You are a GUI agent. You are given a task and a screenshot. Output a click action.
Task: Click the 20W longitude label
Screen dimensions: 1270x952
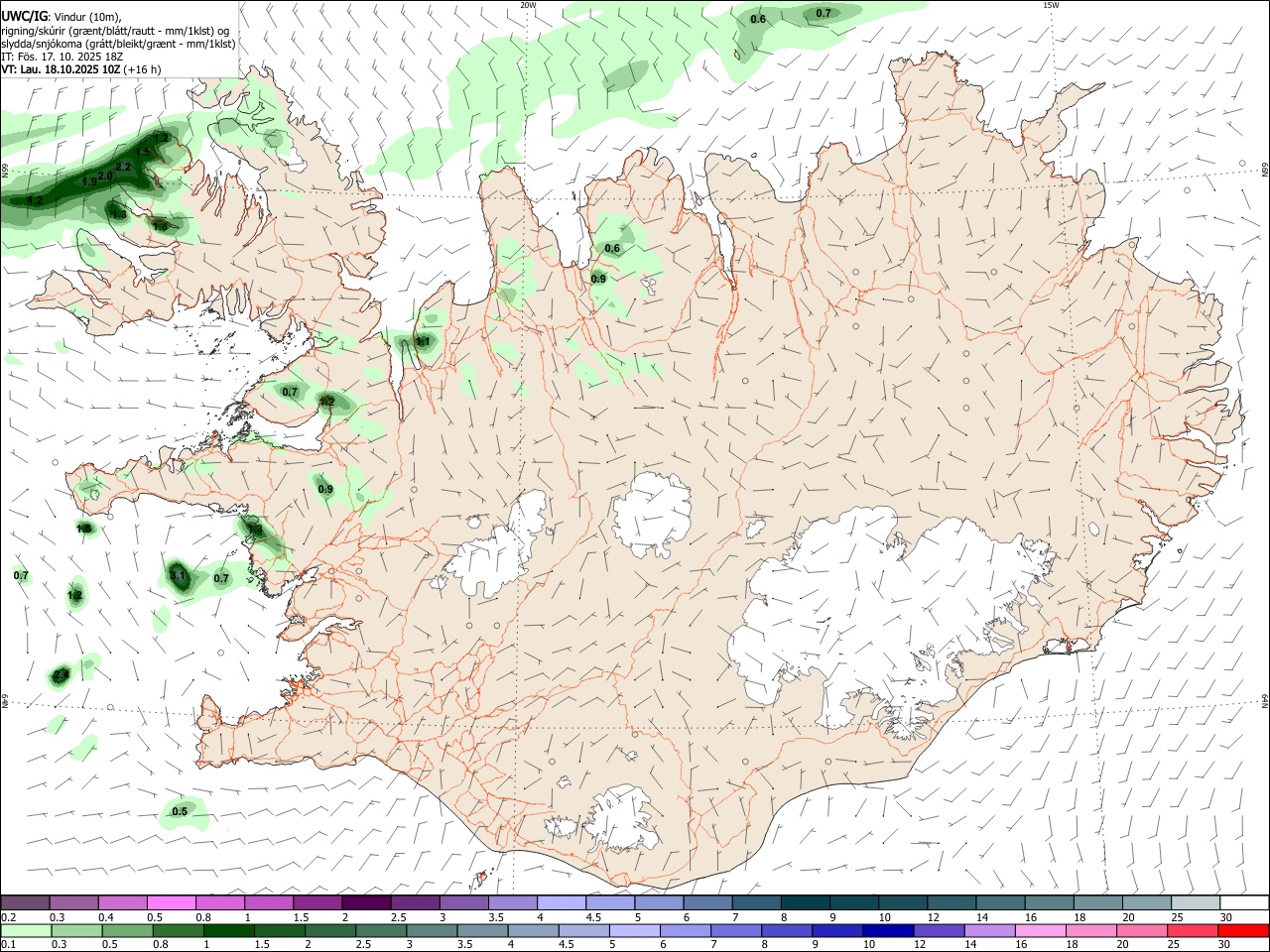coord(528,5)
